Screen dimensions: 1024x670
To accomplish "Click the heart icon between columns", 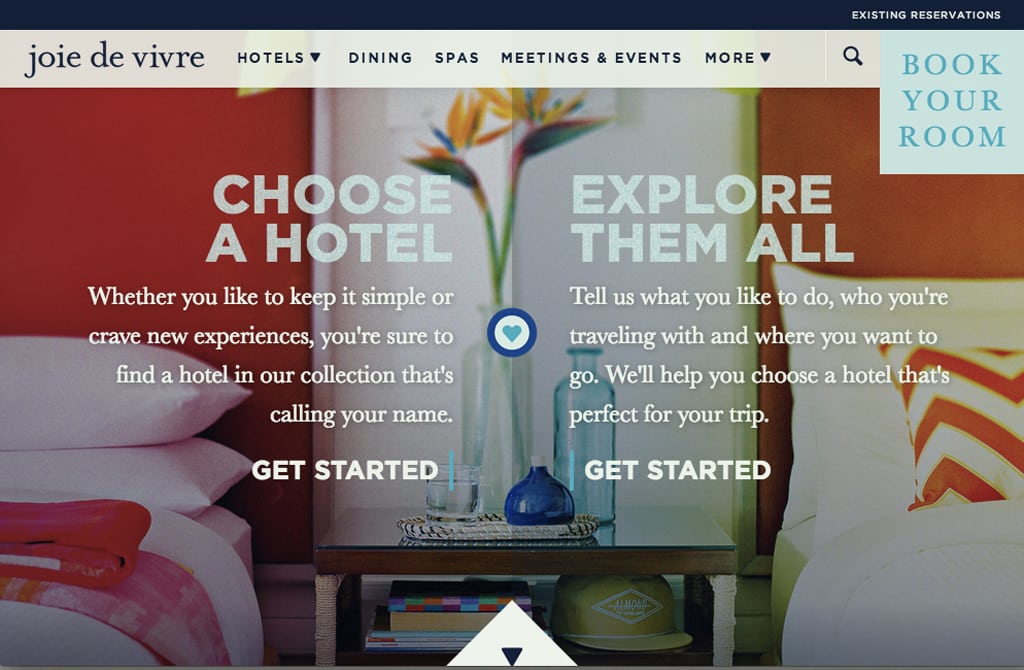I will coord(512,332).
